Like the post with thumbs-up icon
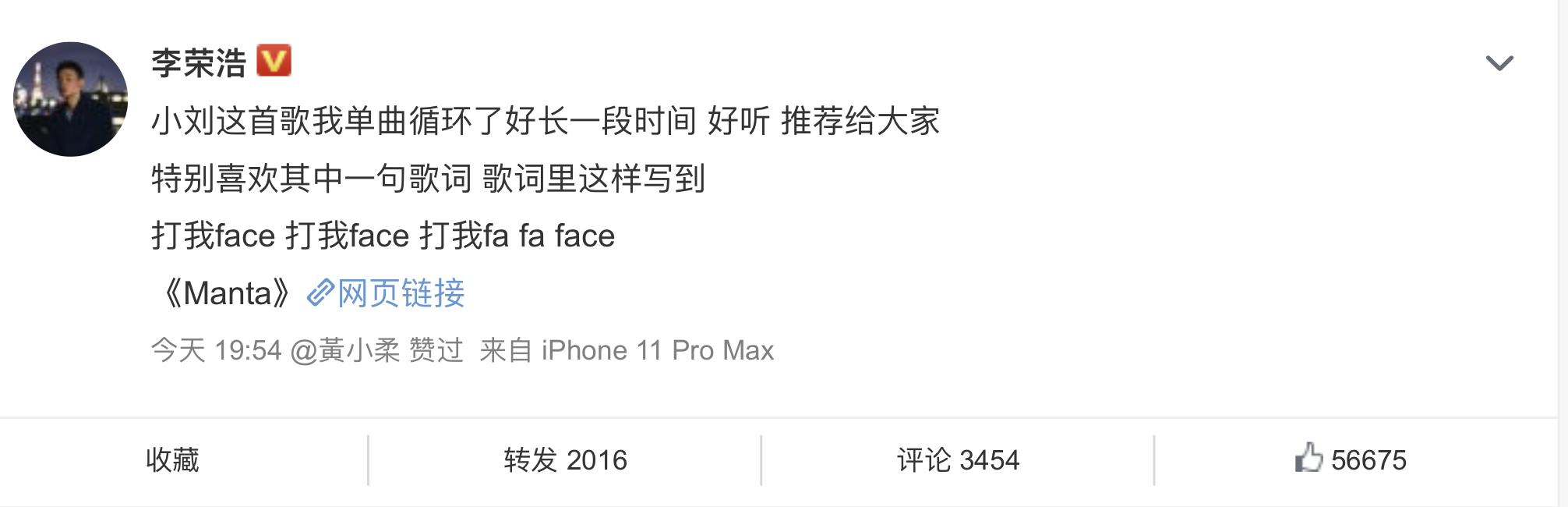Viewport: 1568px width, 507px height. click(x=1308, y=458)
